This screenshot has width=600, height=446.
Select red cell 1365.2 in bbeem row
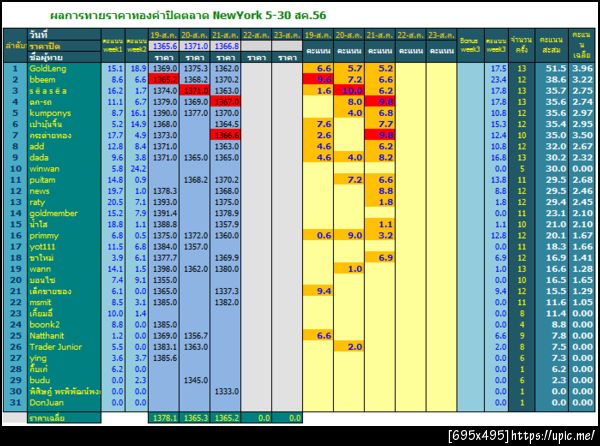coord(164,80)
